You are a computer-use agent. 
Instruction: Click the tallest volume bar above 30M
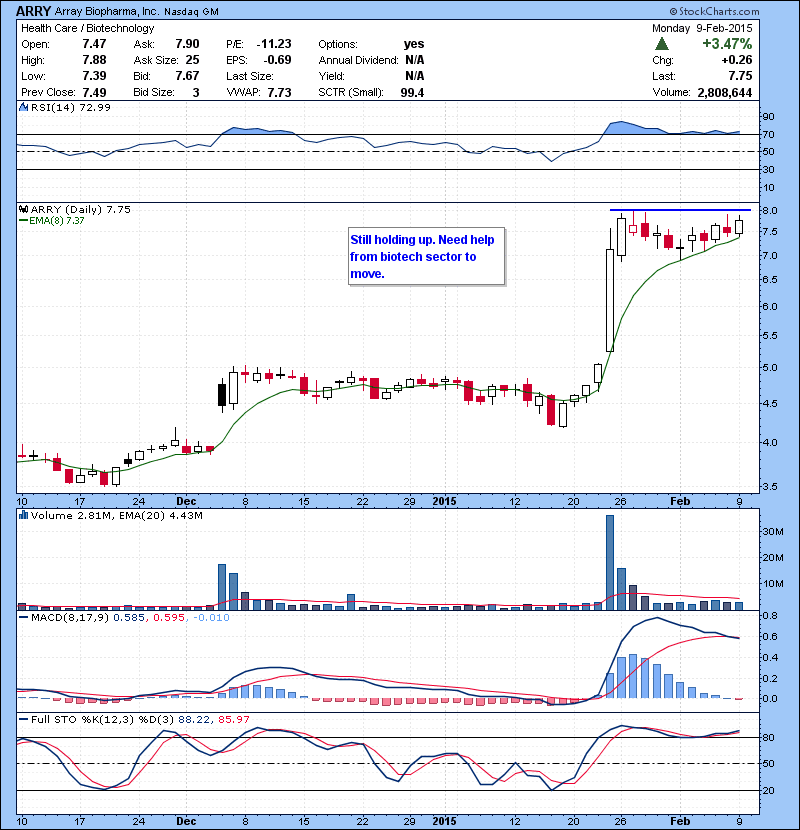click(610, 562)
